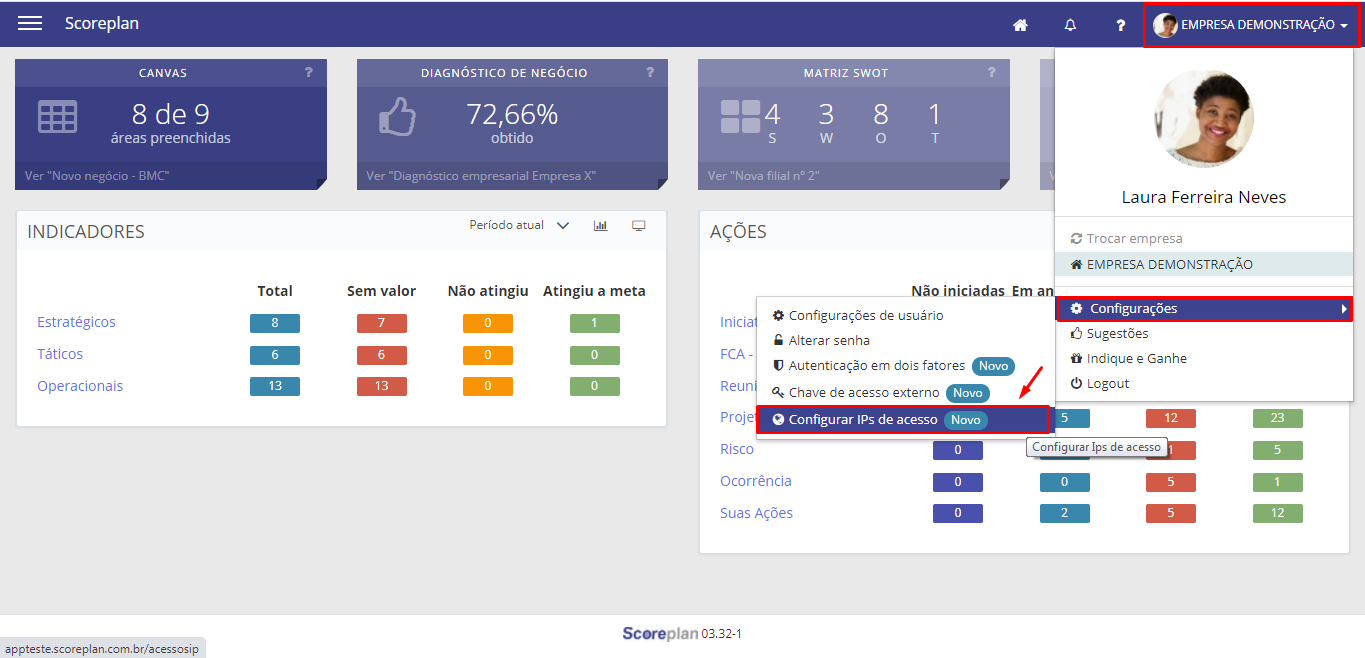Open Autenticação em dois fatores option
Viewport: 1365px width, 658px height.
(x=876, y=366)
